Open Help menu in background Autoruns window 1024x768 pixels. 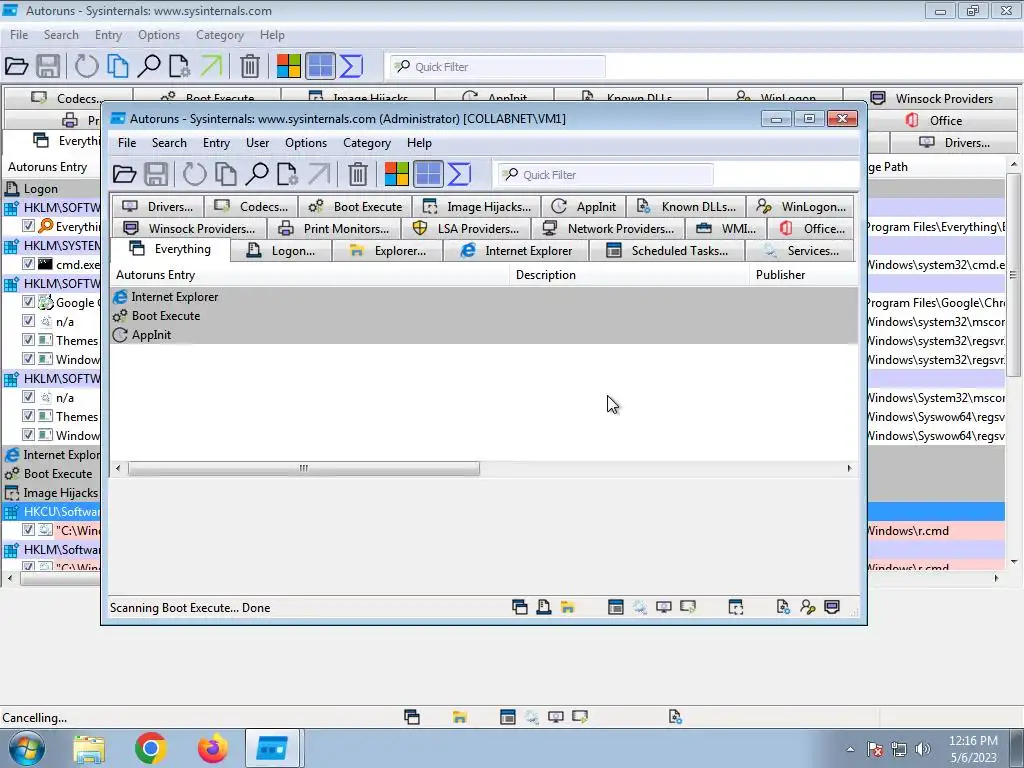coord(272,35)
